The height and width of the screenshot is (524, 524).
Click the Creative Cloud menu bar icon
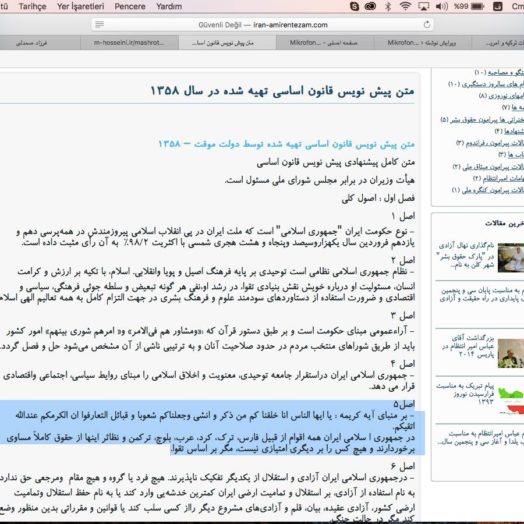click(370, 6)
